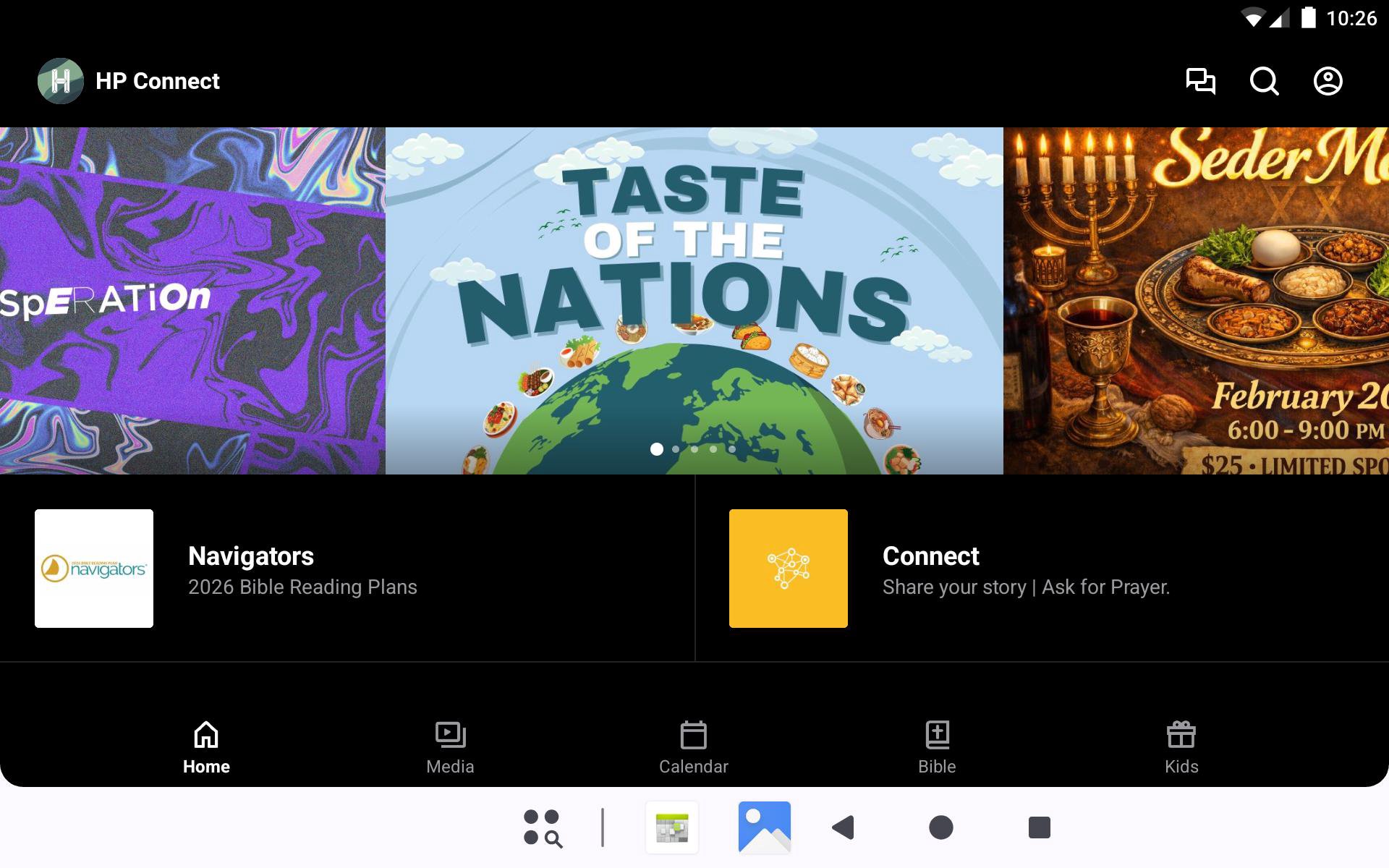The image size is (1389, 868).
Task: Open Navigators 2026 Bible Reading Plans
Action: [302, 570]
